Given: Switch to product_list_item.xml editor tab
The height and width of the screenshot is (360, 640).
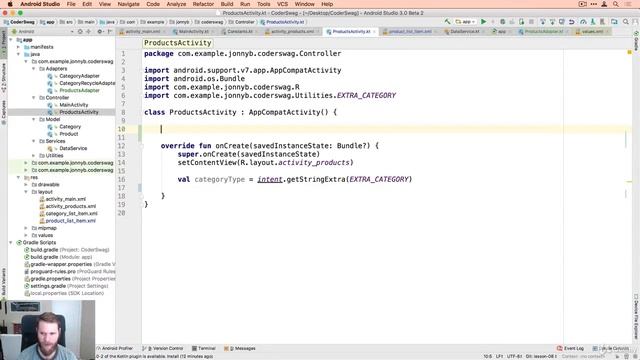Looking at the screenshot, I should click(410, 31).
